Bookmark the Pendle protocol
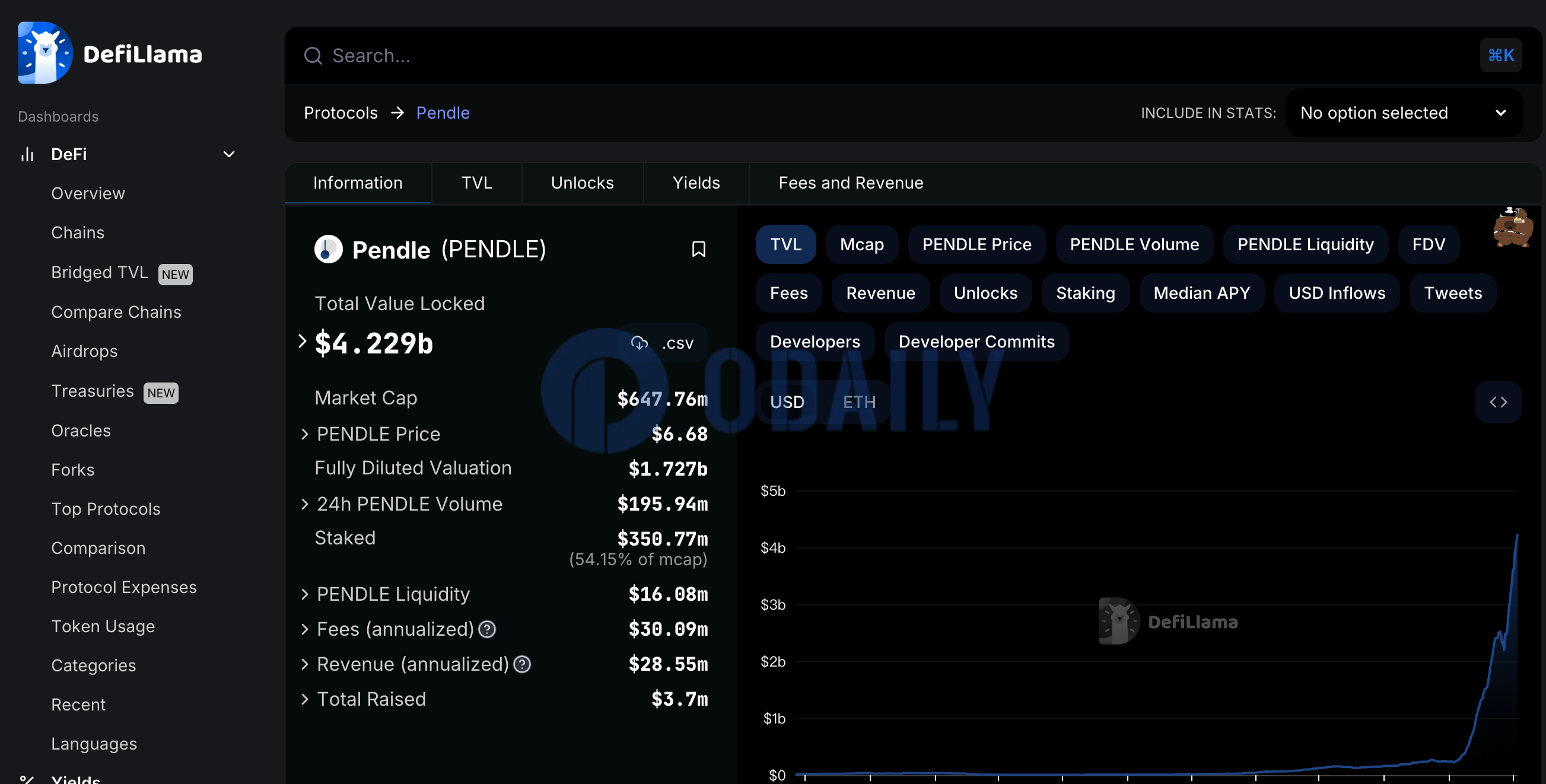Viewport: 1546px width, 784px height. 699,250
